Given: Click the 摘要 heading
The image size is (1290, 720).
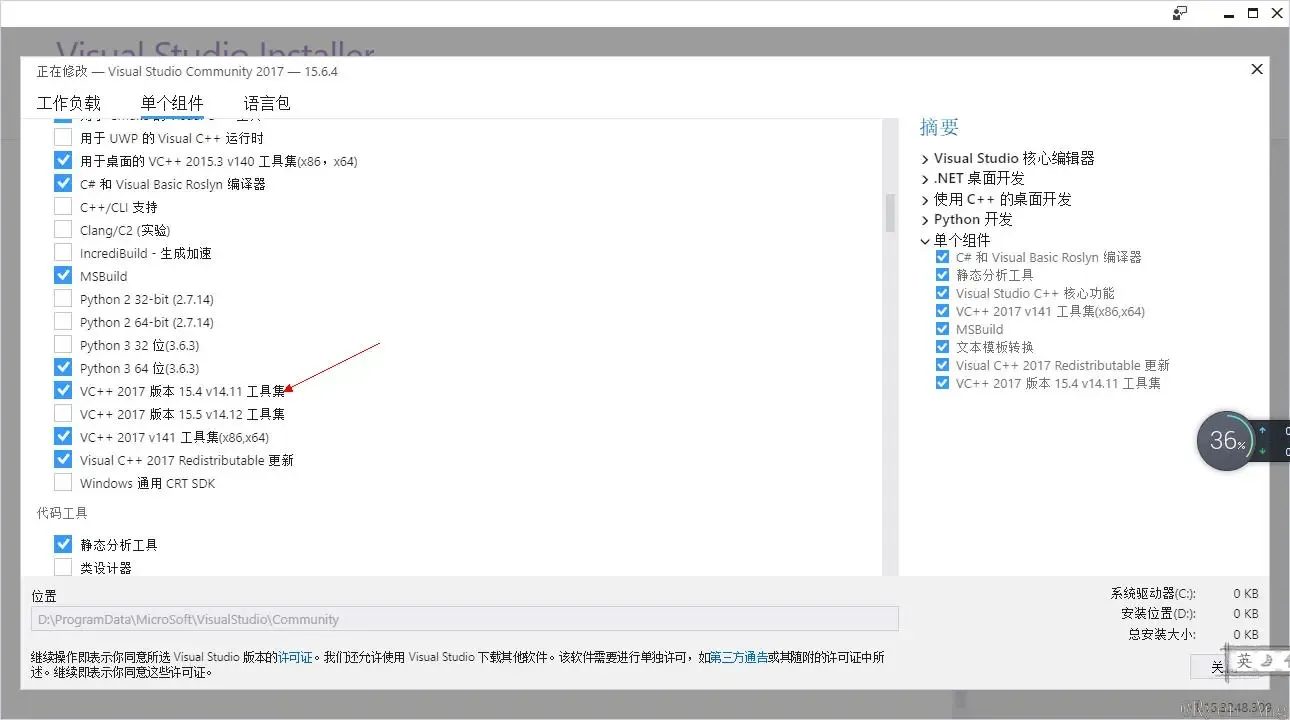Looking at the screenshot, I should [x=939, y=127].
